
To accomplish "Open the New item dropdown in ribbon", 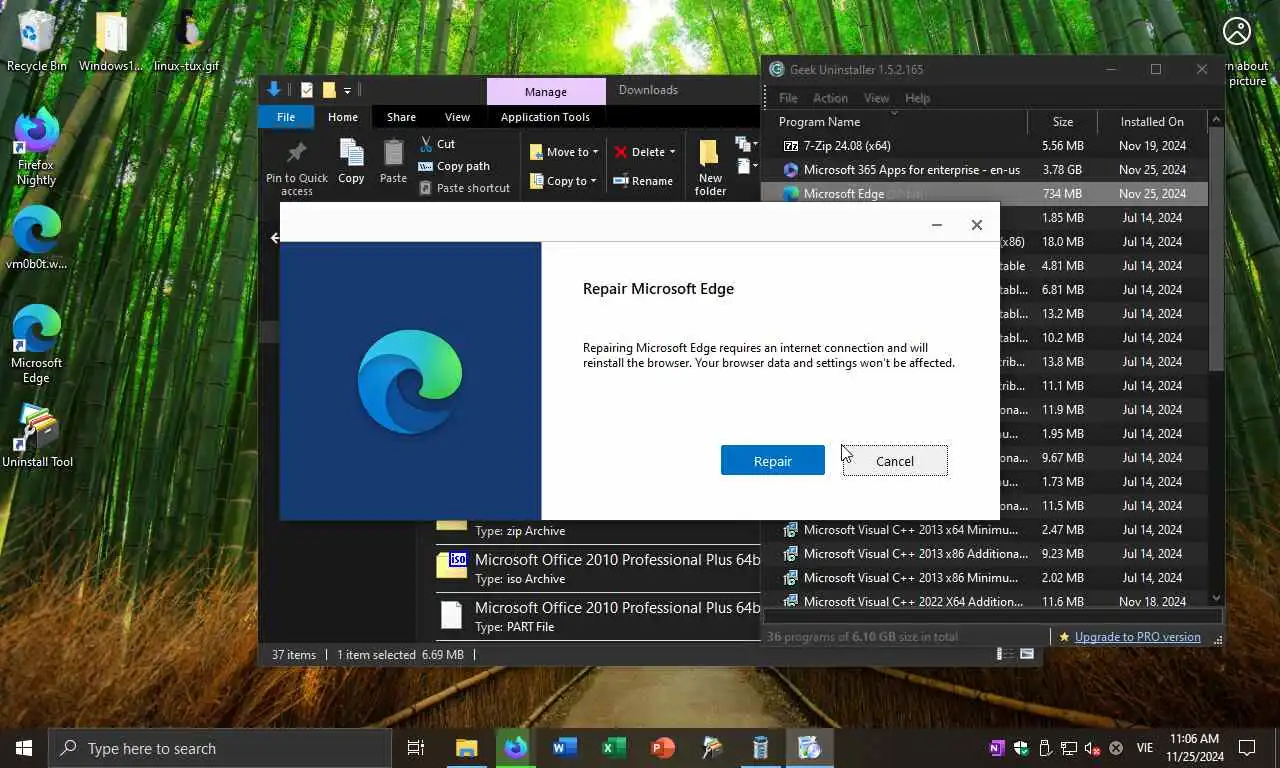I will click(x=746, y=145).
